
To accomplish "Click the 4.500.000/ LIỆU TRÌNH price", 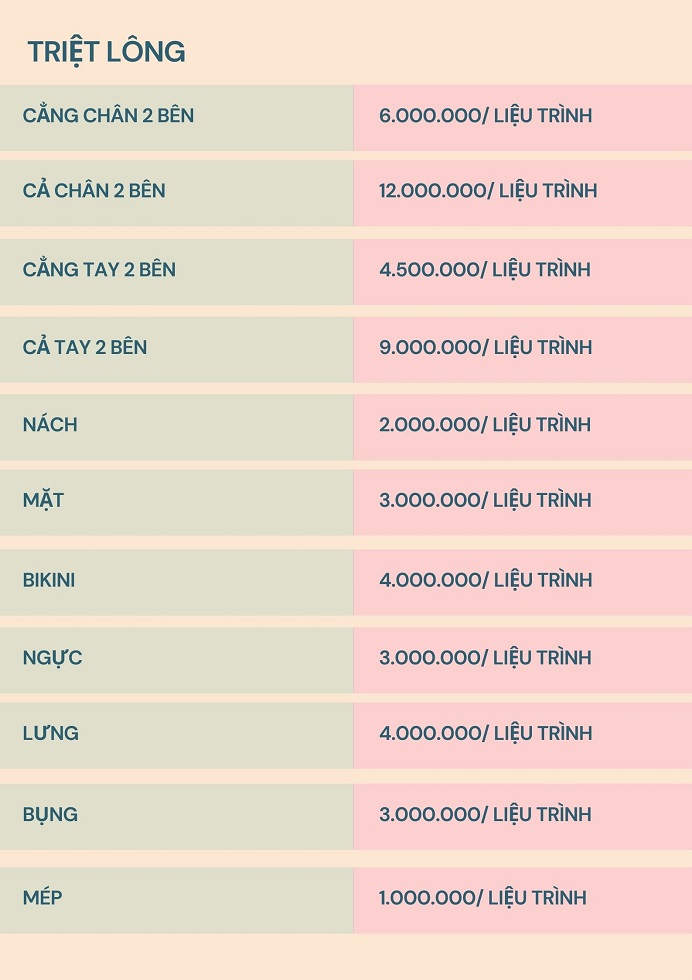I will (x=485, y=270).
